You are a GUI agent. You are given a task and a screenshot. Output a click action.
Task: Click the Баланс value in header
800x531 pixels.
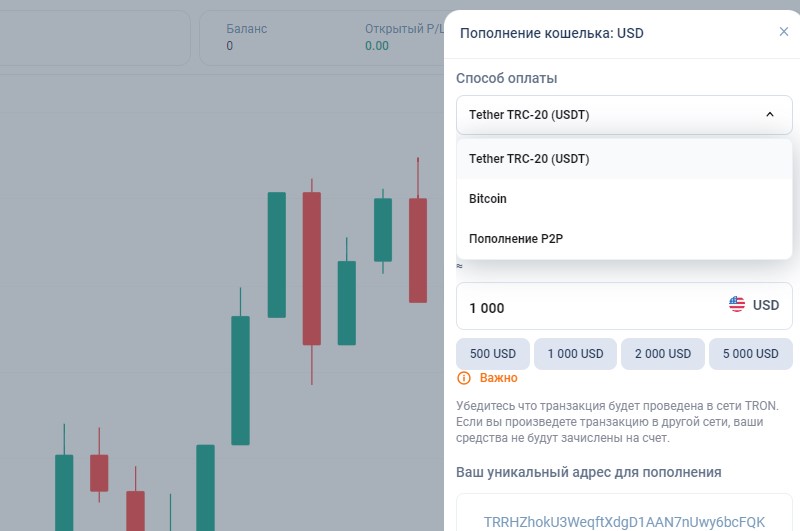tap(229, 46)
